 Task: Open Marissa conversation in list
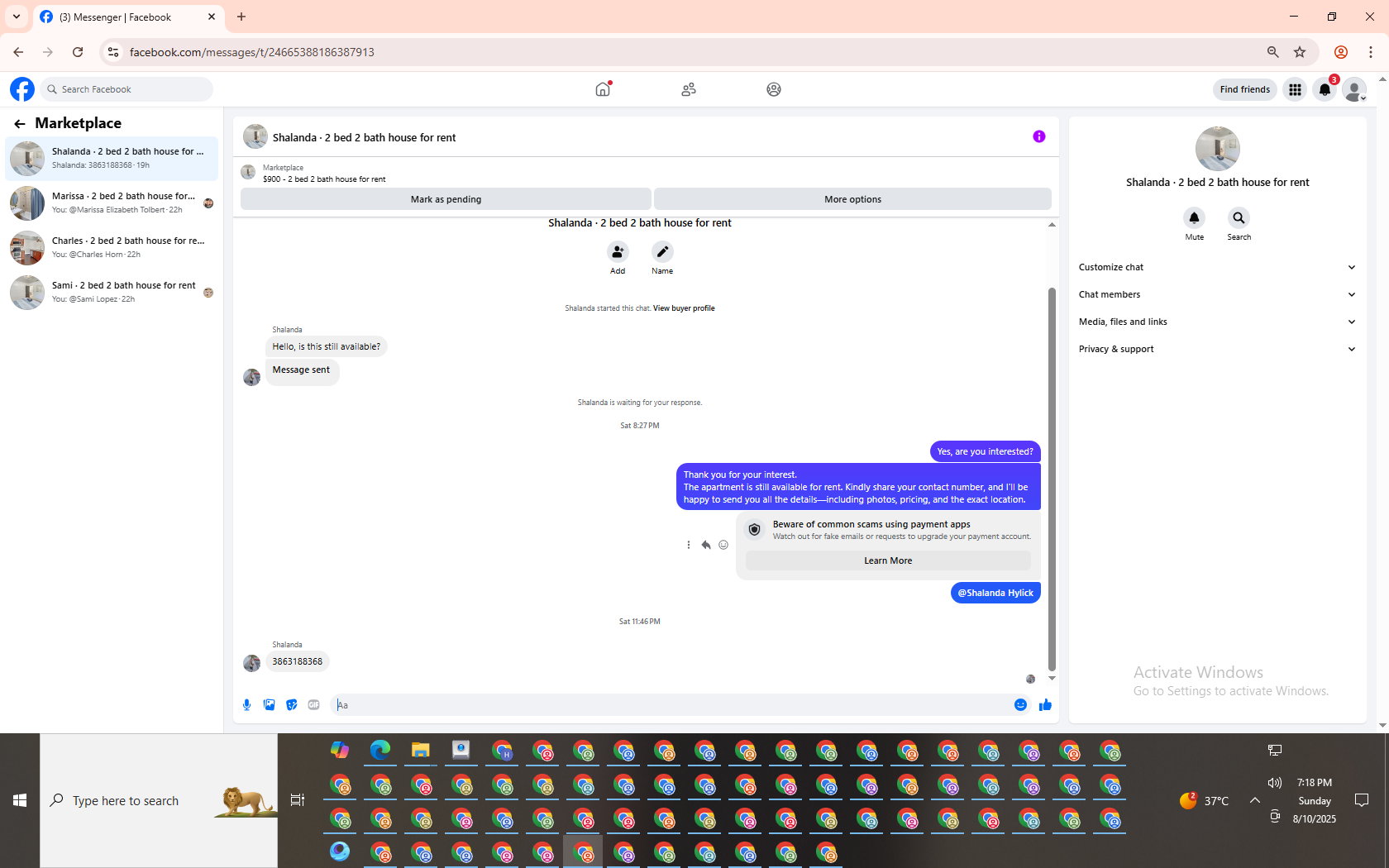[112, 203]
